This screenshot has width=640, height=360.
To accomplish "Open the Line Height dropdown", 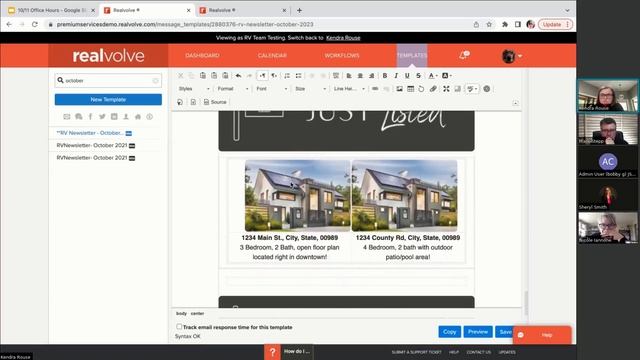I will (349, 89).
